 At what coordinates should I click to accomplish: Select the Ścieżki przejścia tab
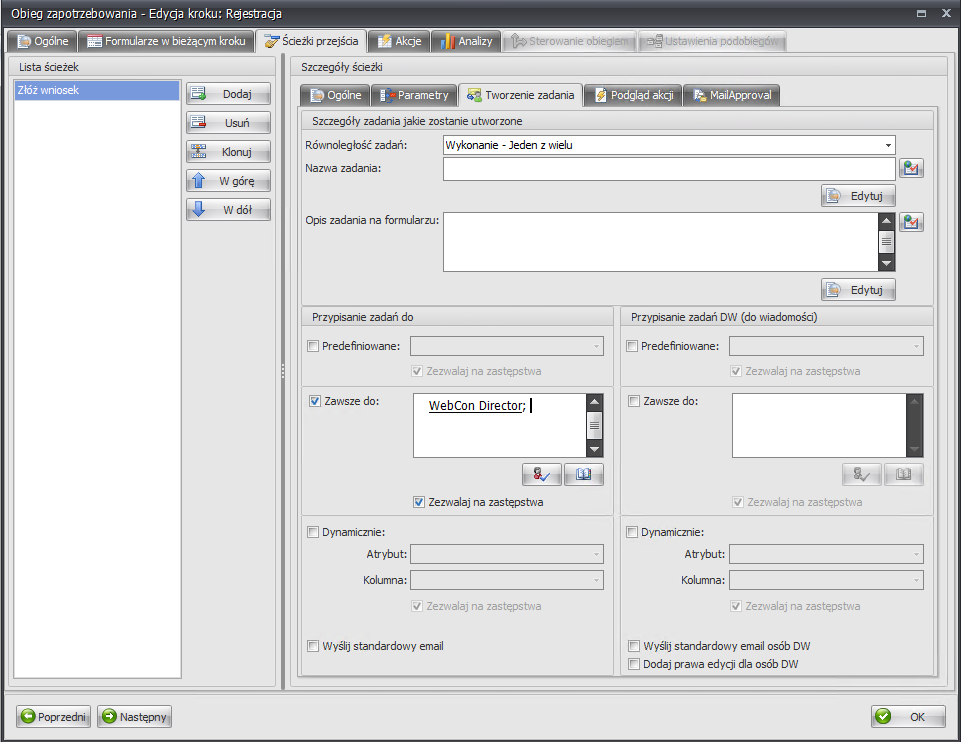tap(311, 41)
